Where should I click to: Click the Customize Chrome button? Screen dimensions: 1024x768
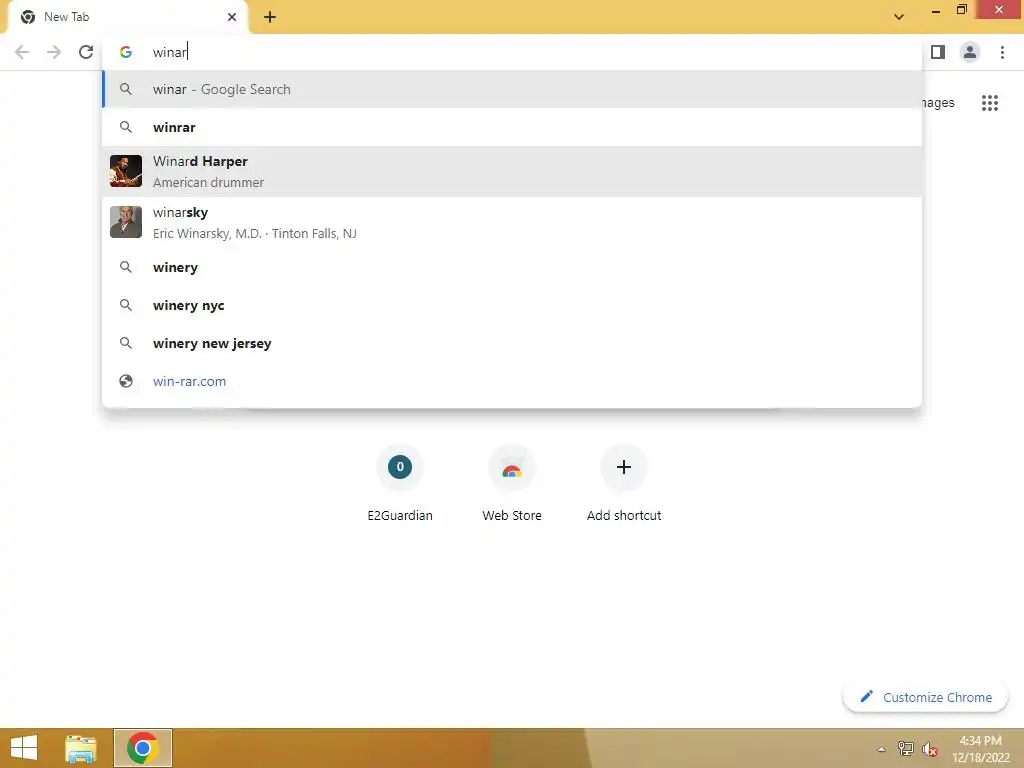click(x=925, y=697)
